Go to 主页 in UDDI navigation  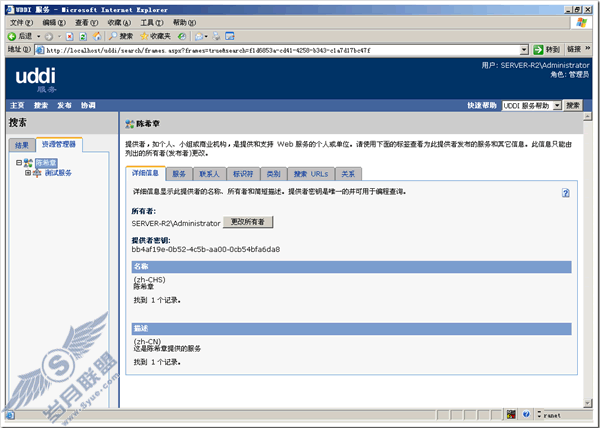coord(17,106)
